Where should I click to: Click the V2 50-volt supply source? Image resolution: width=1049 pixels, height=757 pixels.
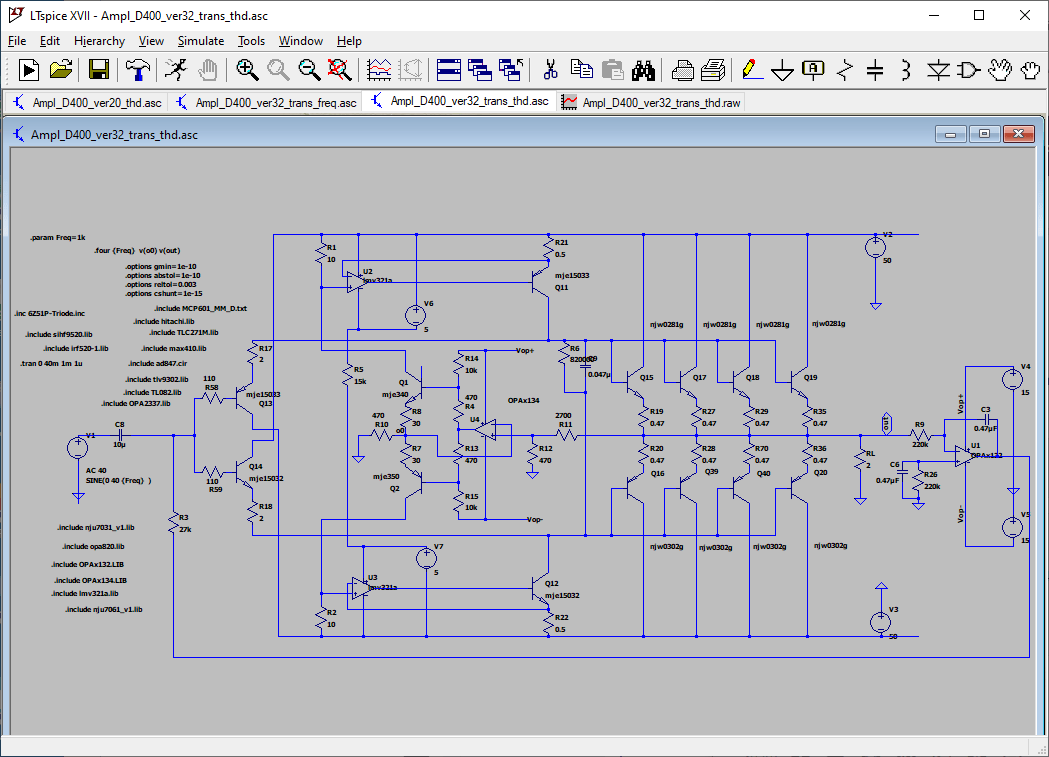click(876, 247)
